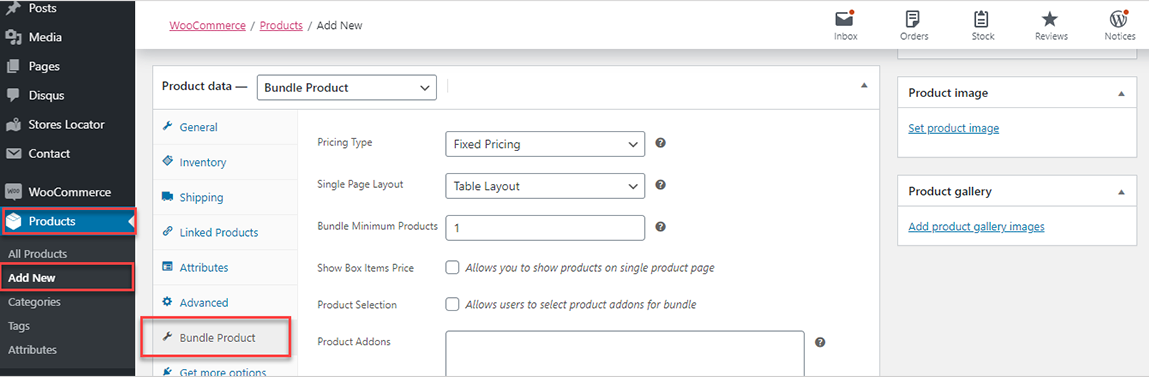The width and height of the screenshot is (1149, 377).
Task: Click the Shipping truck icon
Action: coord(167,197)
